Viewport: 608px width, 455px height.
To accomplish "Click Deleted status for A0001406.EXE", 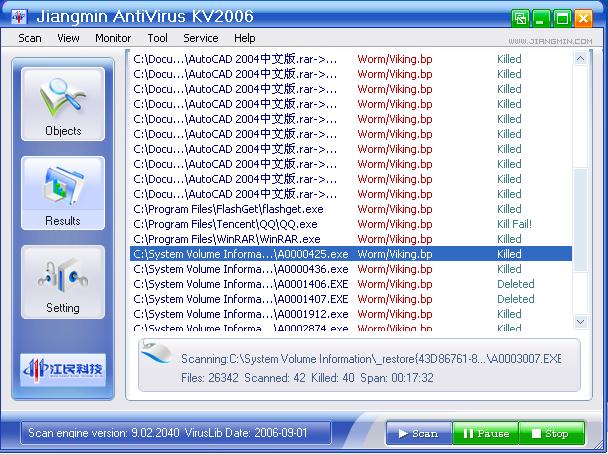I will click(516, 284).
